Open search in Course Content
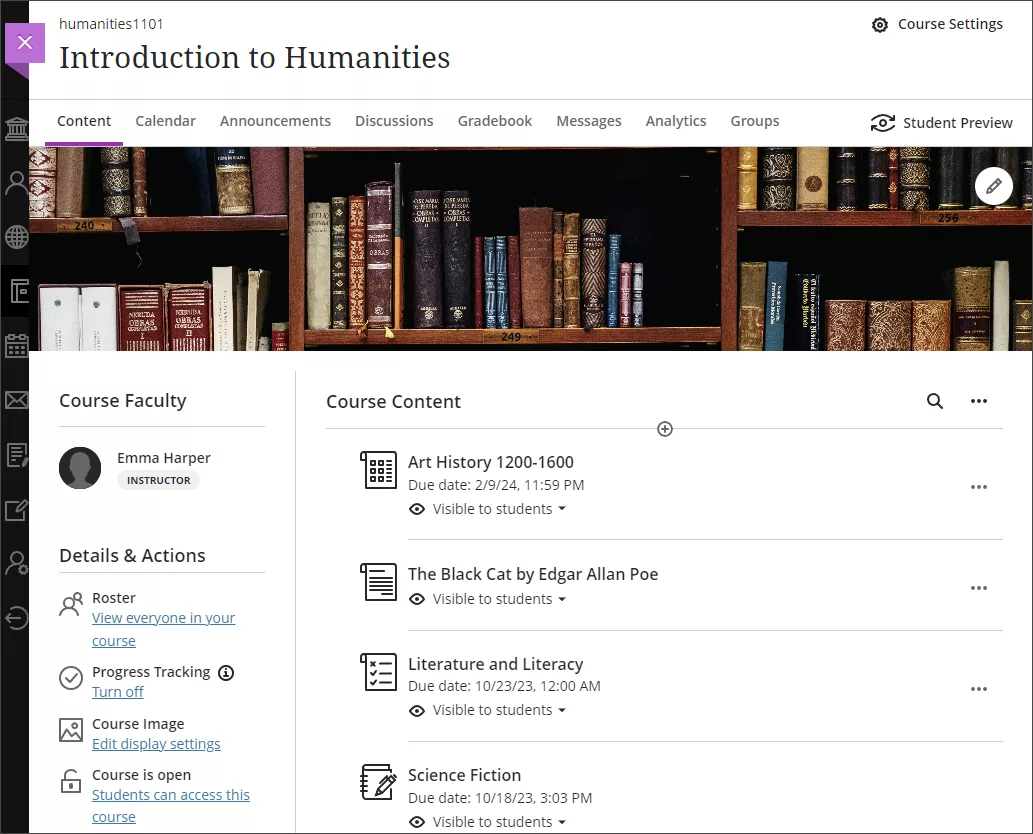 pyautogui.click(x=934, y=401)
